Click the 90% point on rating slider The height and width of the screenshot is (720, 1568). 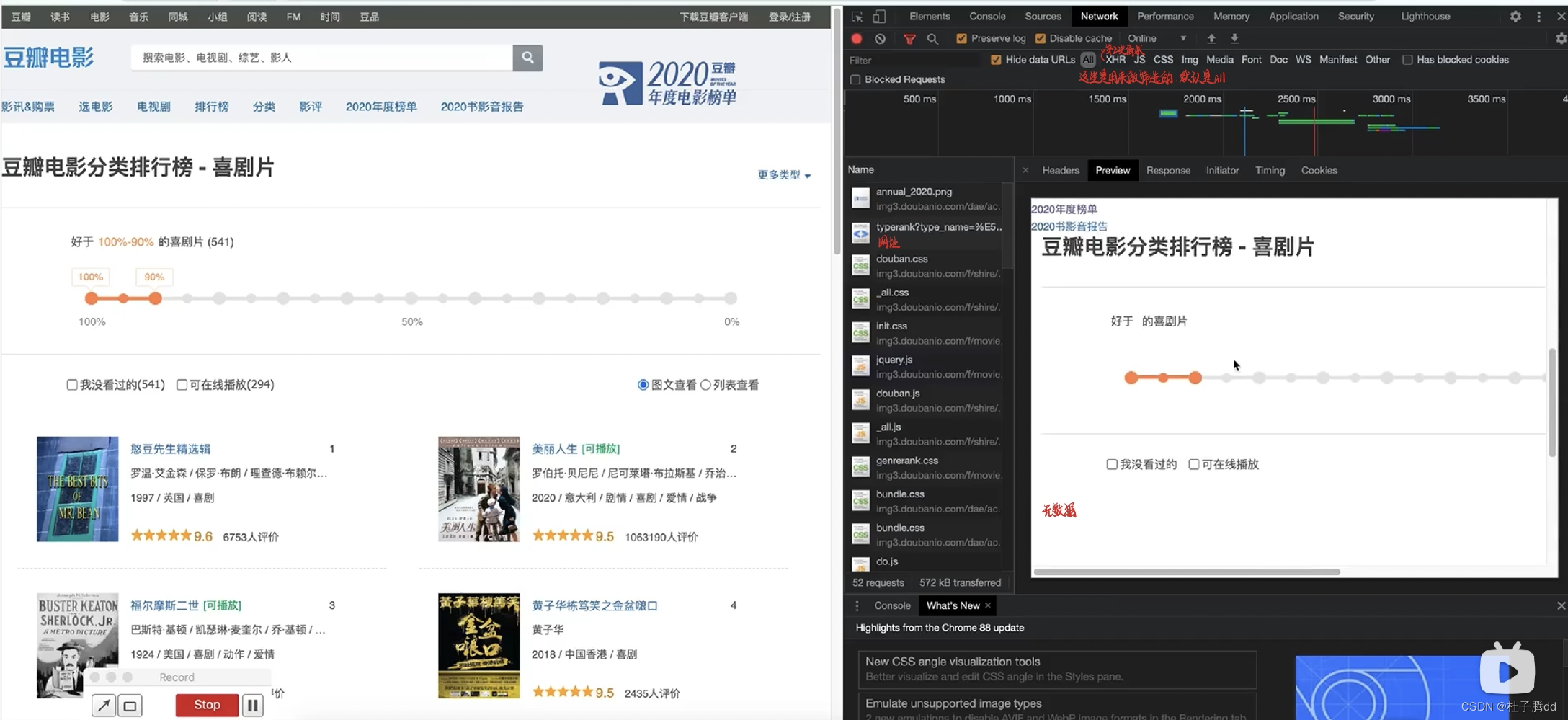tap(155, 298)
